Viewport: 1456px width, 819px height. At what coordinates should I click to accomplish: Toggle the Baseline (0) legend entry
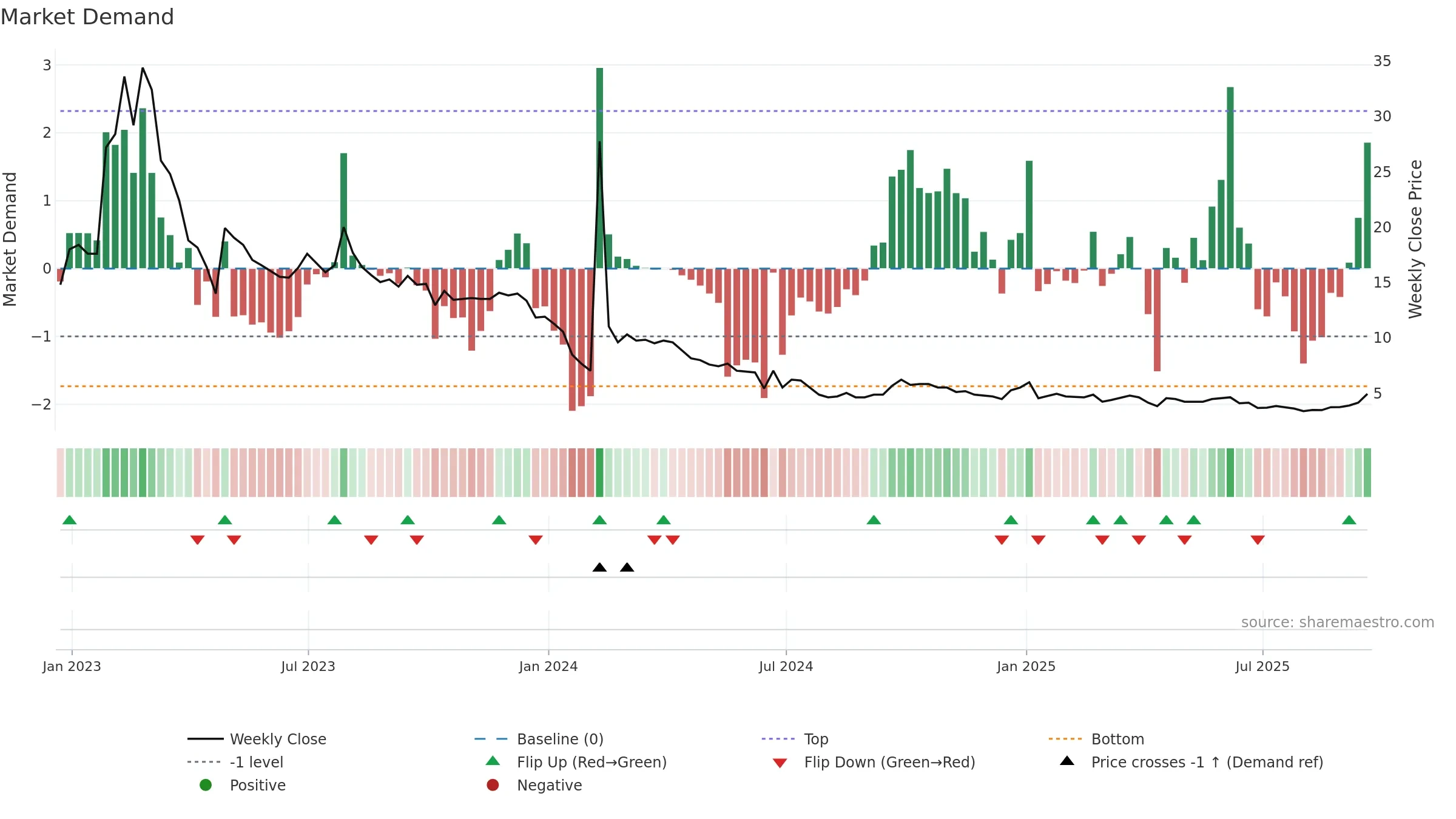539,739
